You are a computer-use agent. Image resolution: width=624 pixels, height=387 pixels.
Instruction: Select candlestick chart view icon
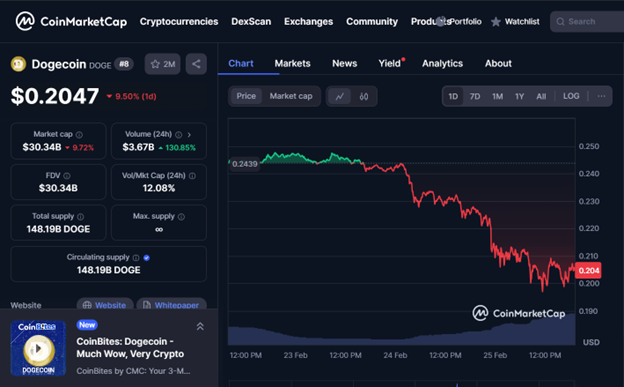pyautogui.click(x=364, y=96)
